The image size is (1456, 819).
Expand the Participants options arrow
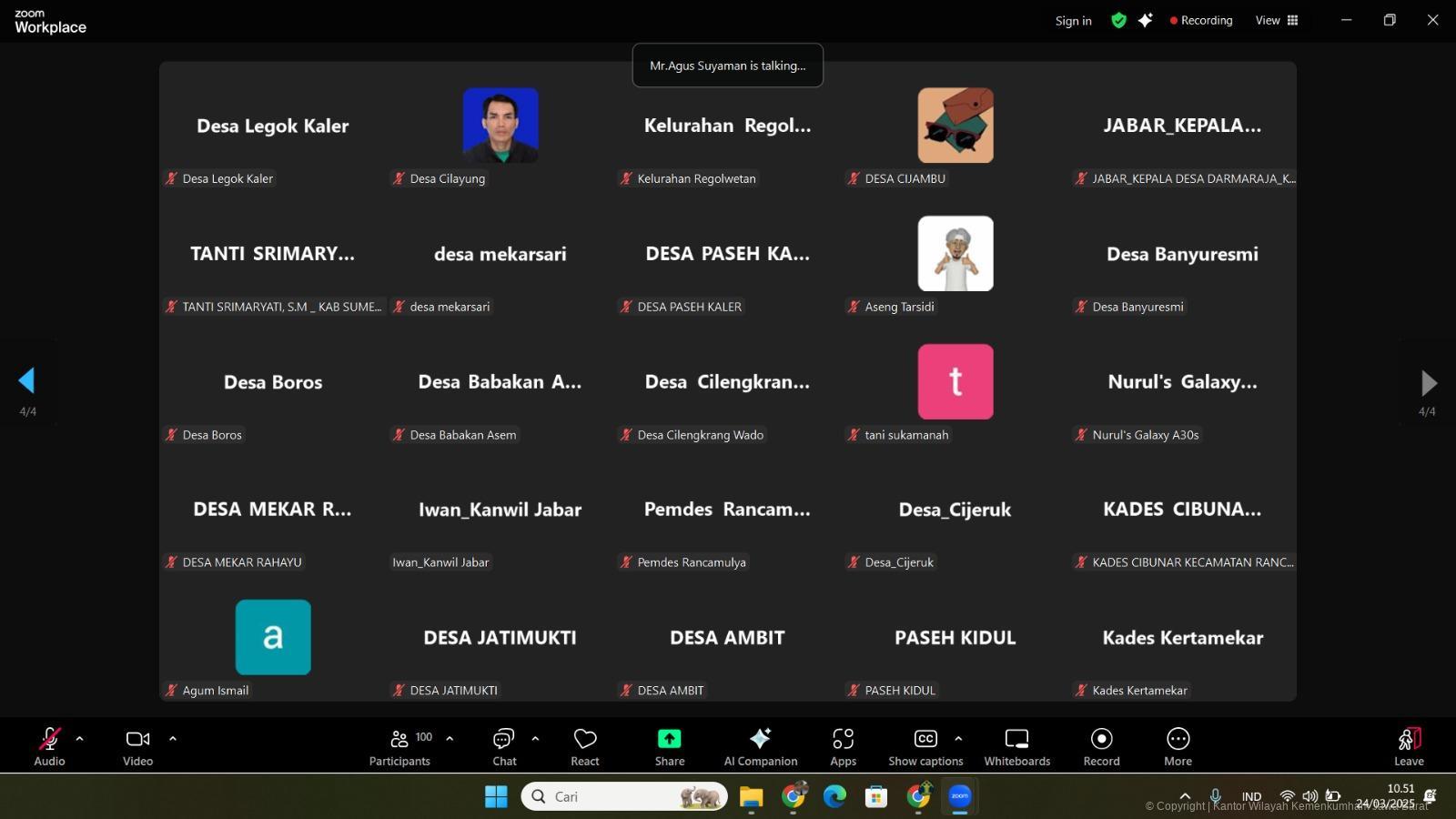[x=450, y=739]
